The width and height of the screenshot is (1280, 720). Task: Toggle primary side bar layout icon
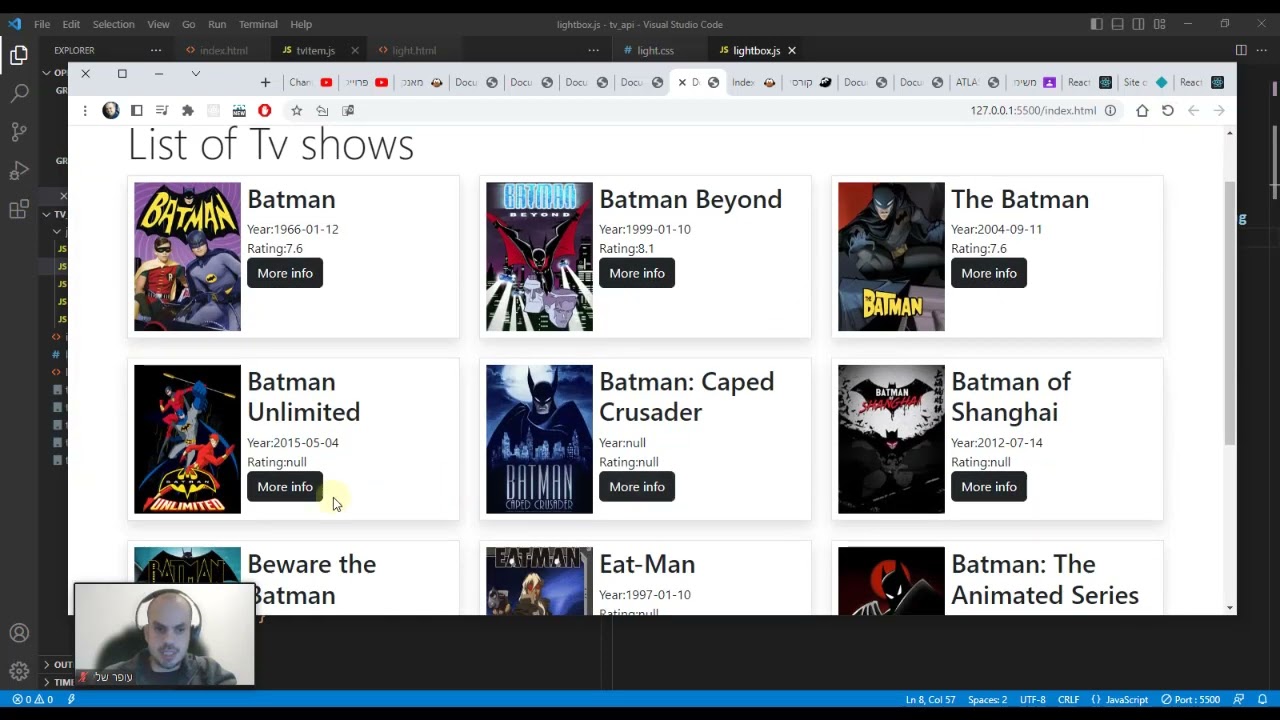click(x=1097, y=24)
